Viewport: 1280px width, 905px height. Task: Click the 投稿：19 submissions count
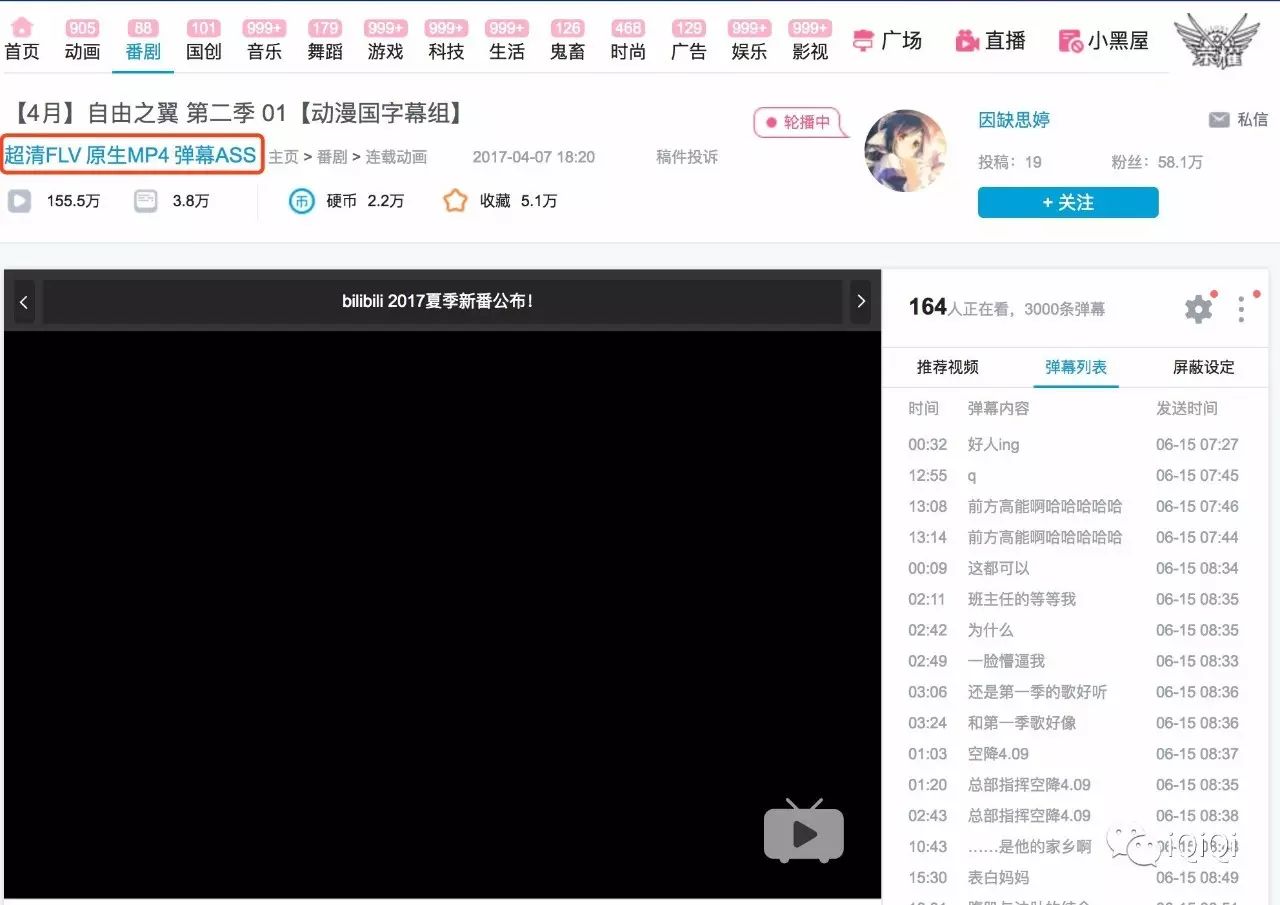point(1010,162)
